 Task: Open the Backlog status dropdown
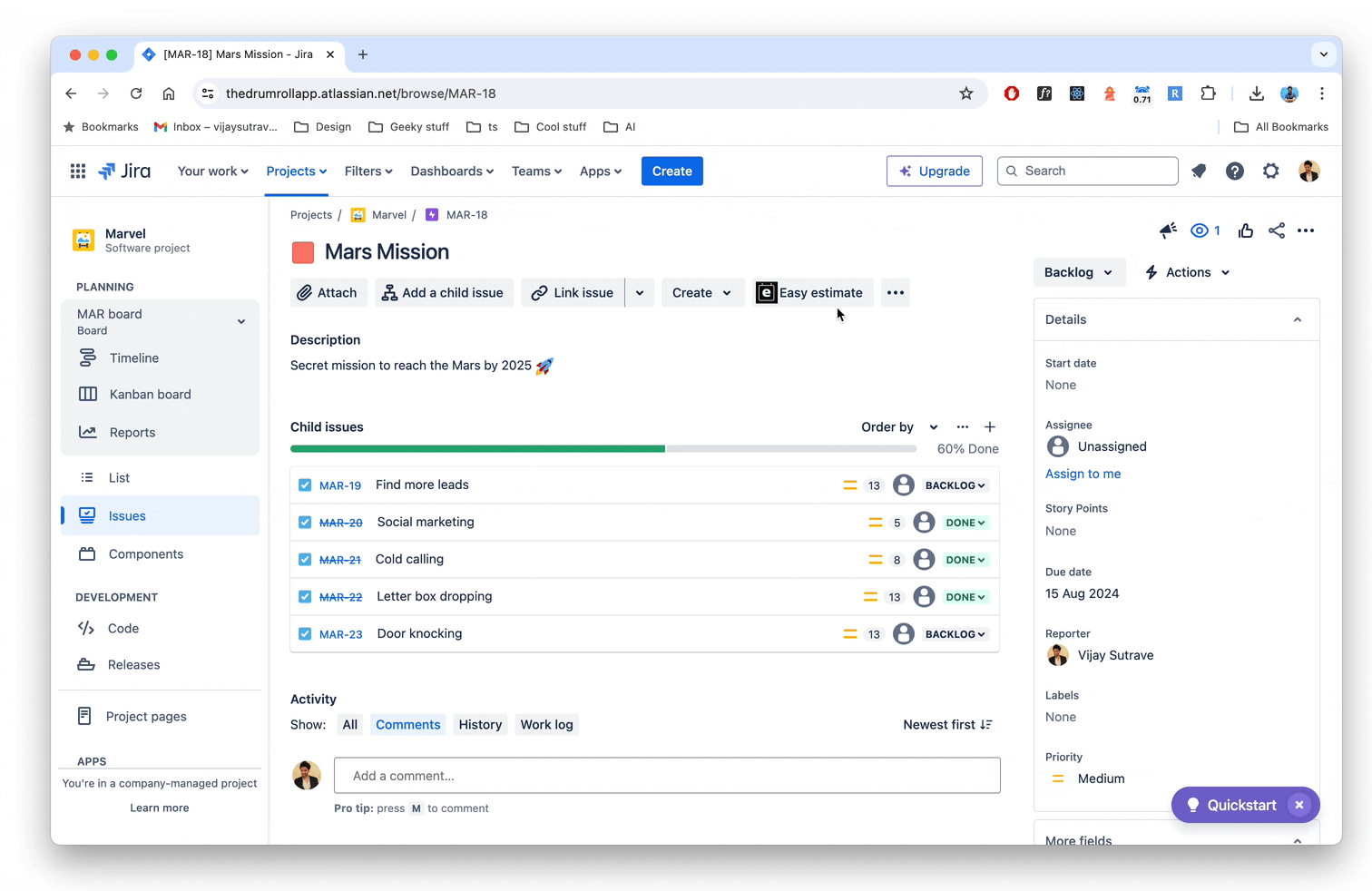pyautogui.click(x=1079, y=272)
